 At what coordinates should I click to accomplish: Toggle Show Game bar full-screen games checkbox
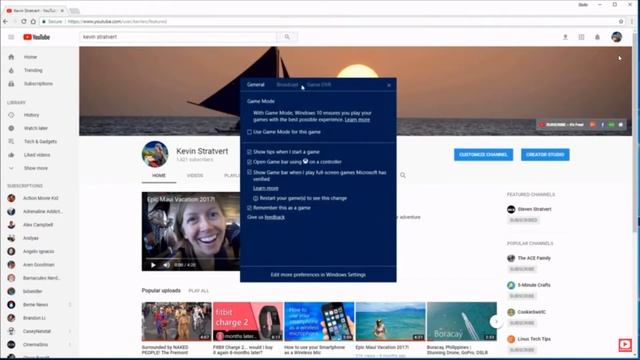(x=249, y=173)
